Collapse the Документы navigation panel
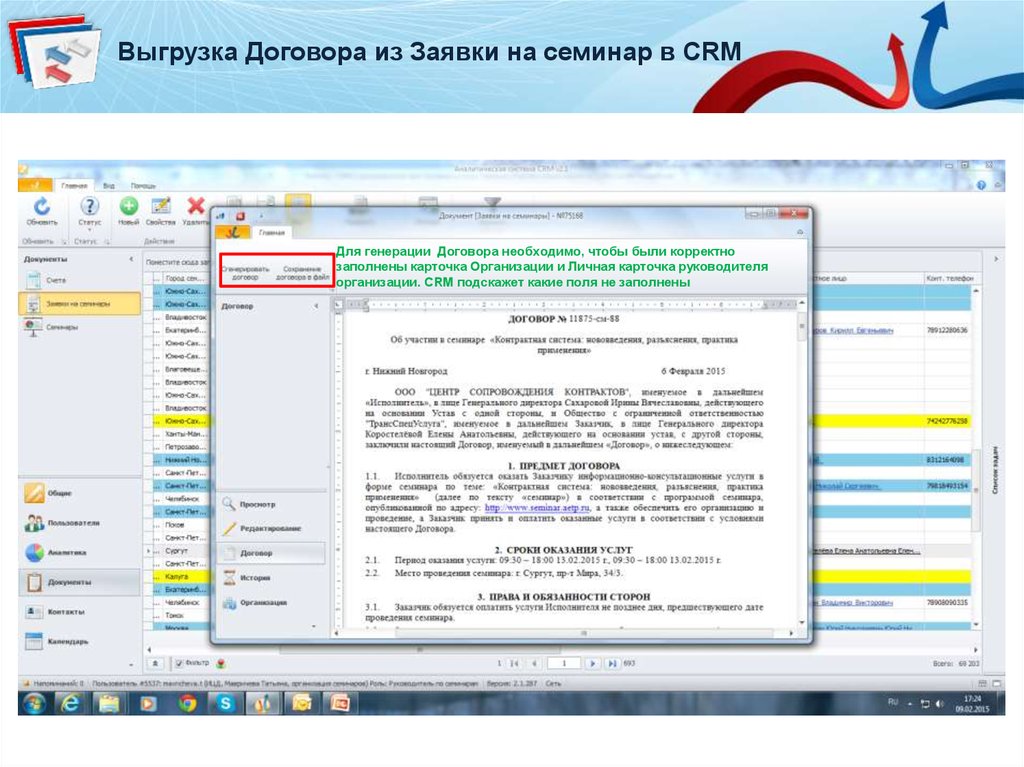Viewport: 1024px width, 767px height. click(132, 260)
